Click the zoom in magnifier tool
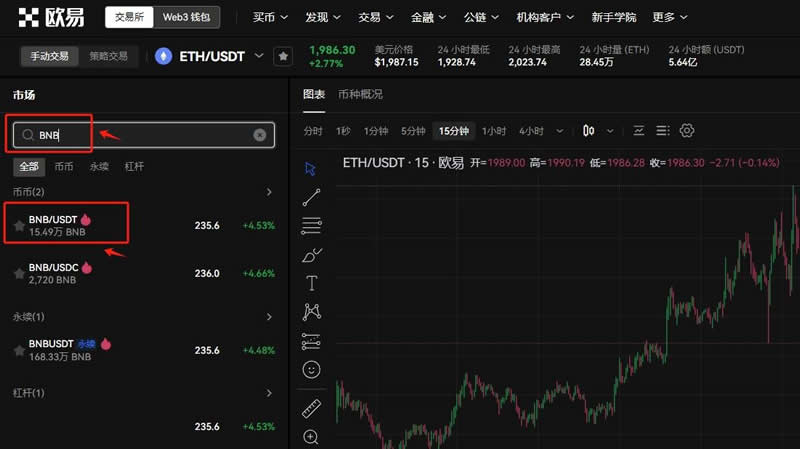Viewport: 800px width, 449px height. tap(311, 437)
